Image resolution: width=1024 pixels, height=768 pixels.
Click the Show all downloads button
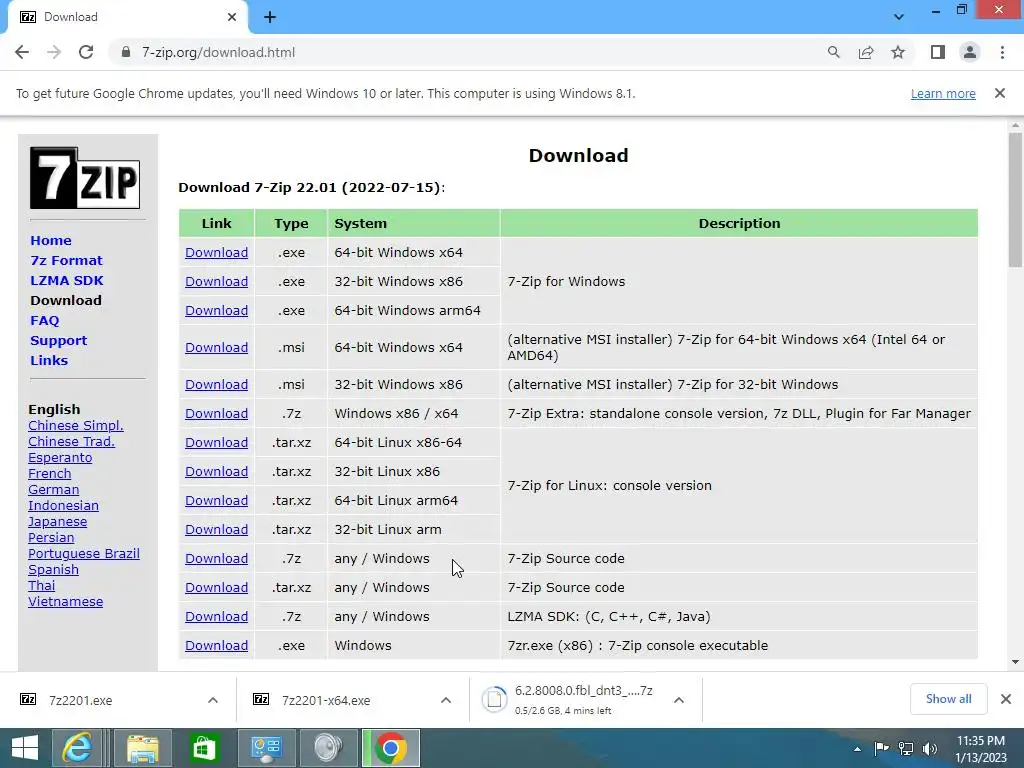pos(948,699)
